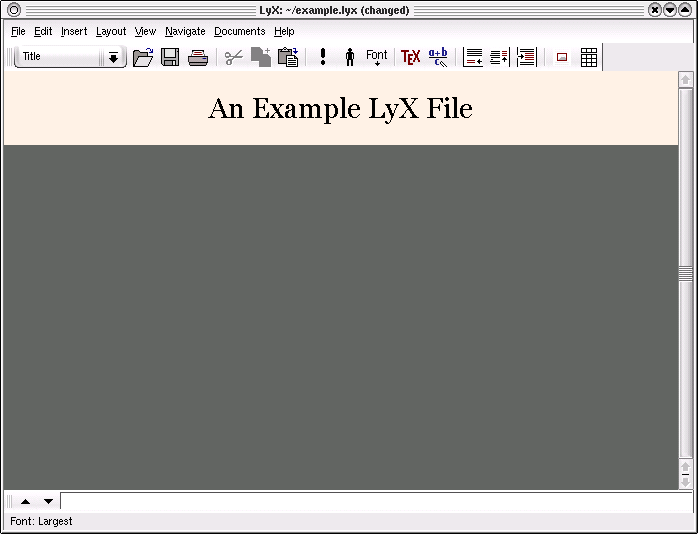Toggle noun style with the person icon
698x534 pixels.
coord(350,58)
